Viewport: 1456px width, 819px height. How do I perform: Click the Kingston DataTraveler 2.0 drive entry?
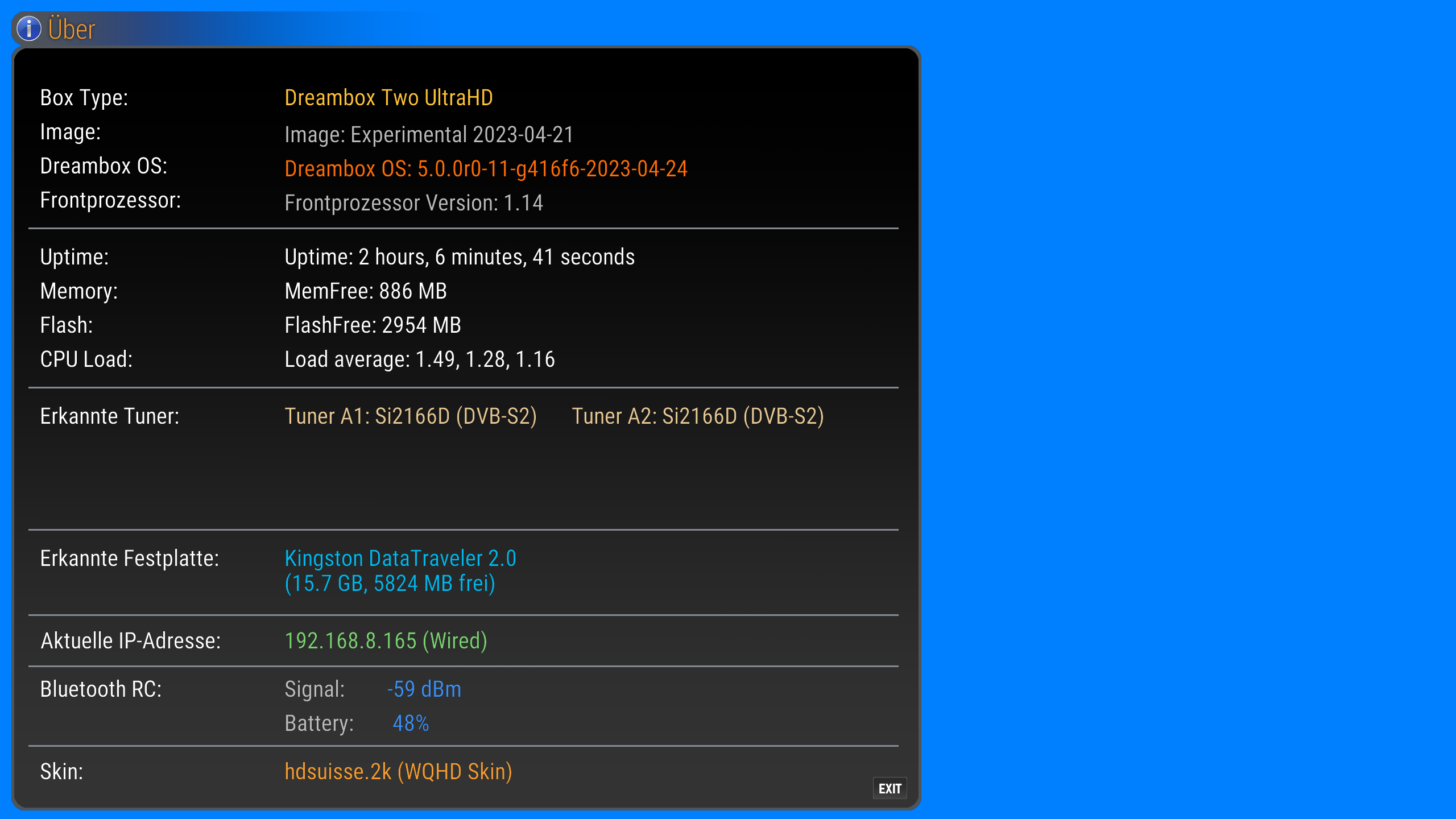tap(400, 559)
